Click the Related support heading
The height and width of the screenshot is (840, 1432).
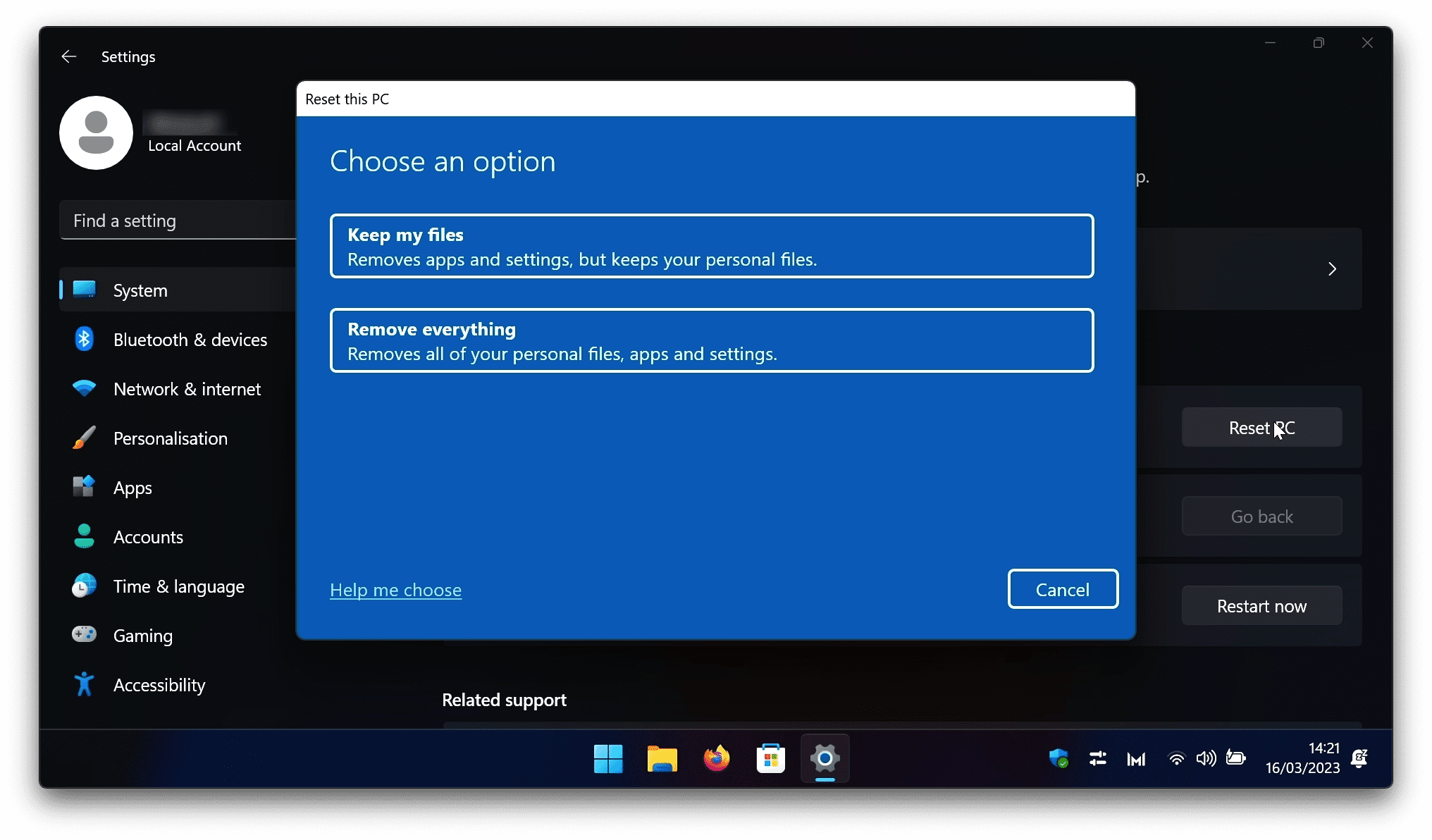point(504,700)
